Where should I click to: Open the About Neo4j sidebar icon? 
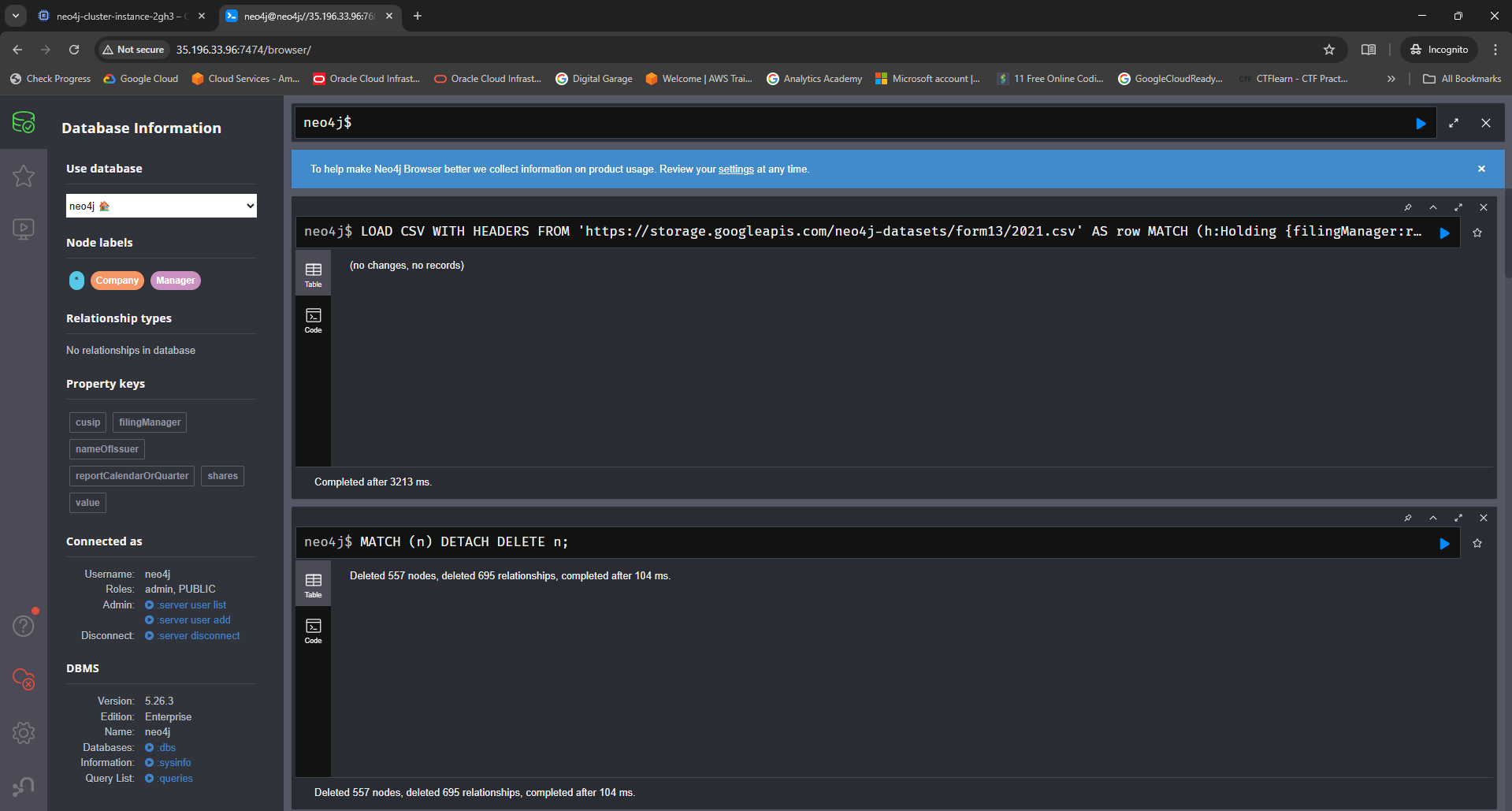(24, 786)
